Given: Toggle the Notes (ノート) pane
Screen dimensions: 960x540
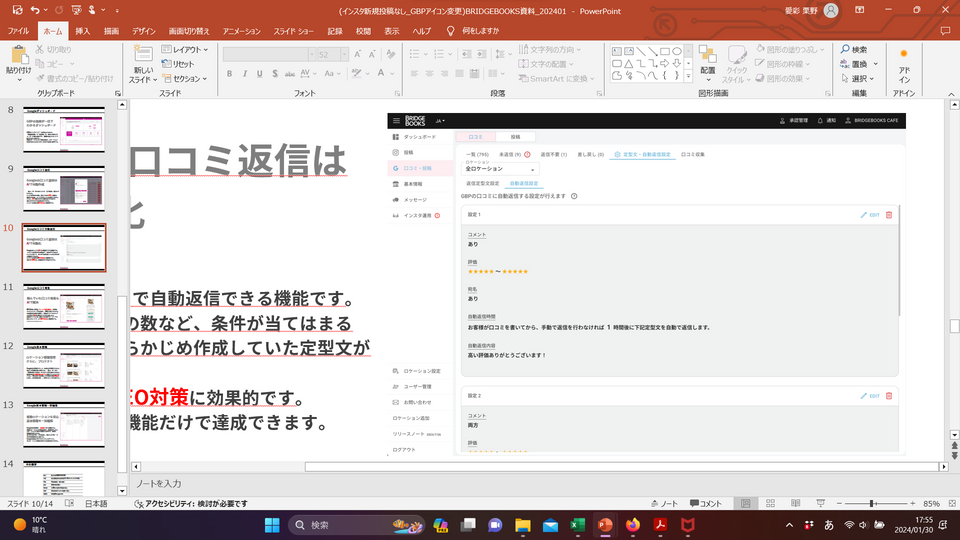Looking at the screenshot, I should (x=663, y=504).
